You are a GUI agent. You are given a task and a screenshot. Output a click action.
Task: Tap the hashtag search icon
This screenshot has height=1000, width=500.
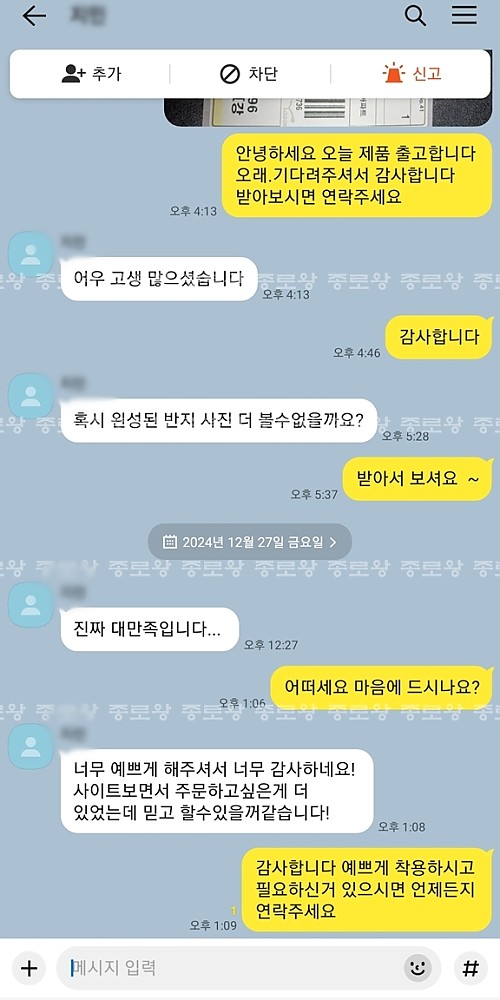tap(470, 968)
